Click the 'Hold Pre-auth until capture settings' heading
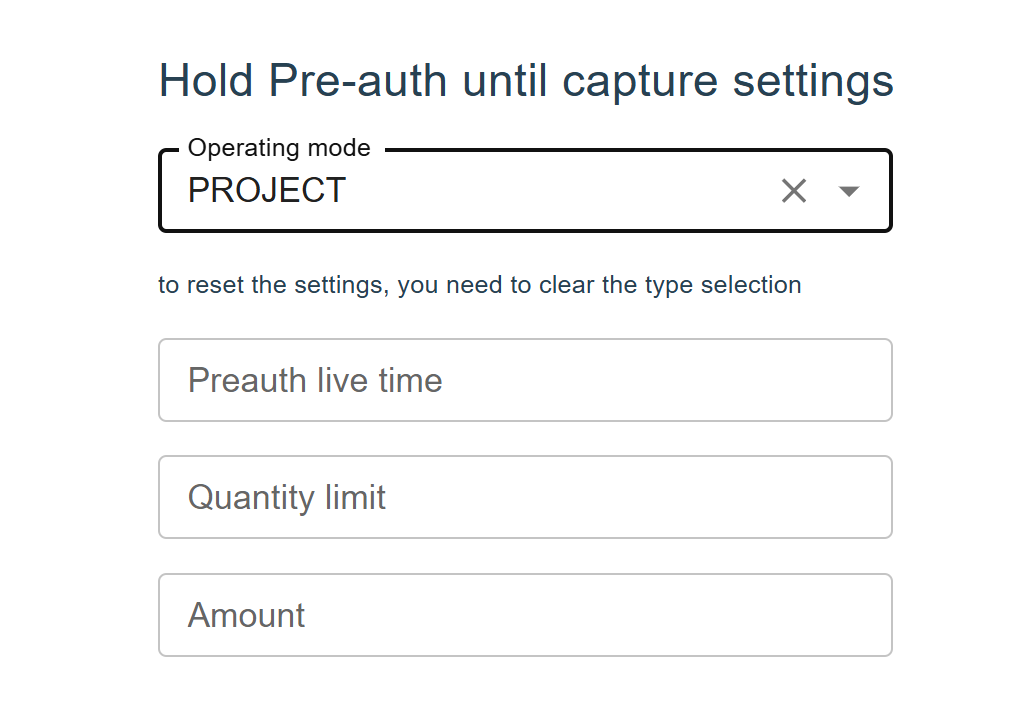The height and width of the screenshot is (725, 1023). pos(526,80)
